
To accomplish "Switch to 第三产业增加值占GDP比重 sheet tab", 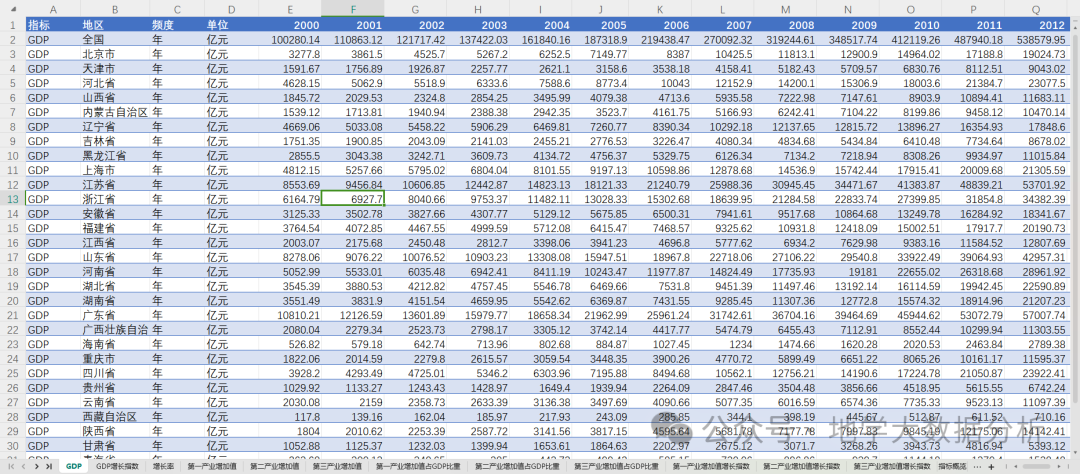I will point(616,466).
